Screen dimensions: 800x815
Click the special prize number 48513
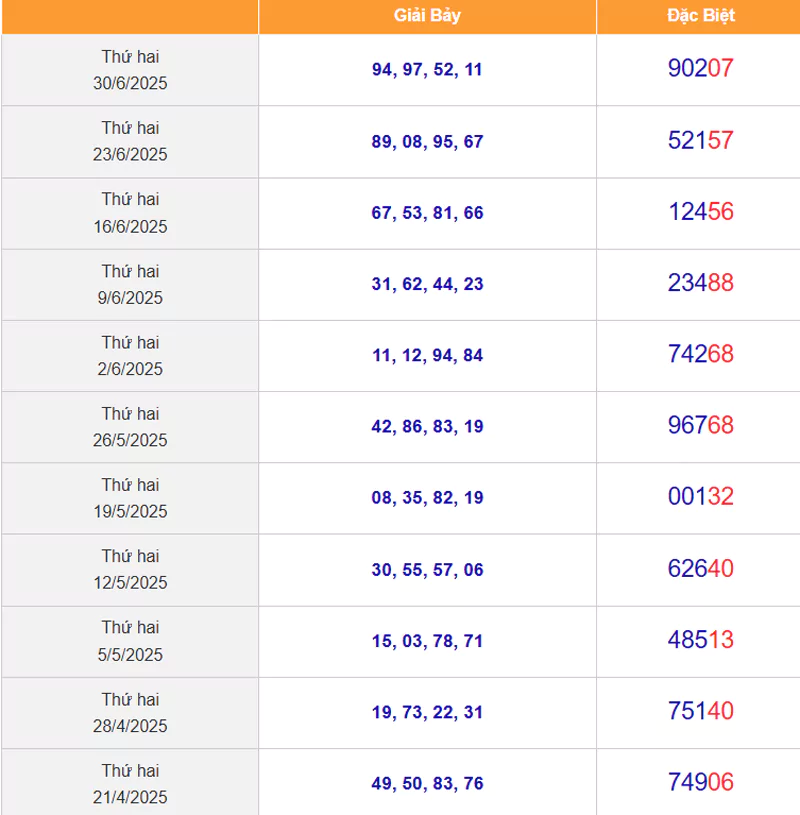click(700, 640)
